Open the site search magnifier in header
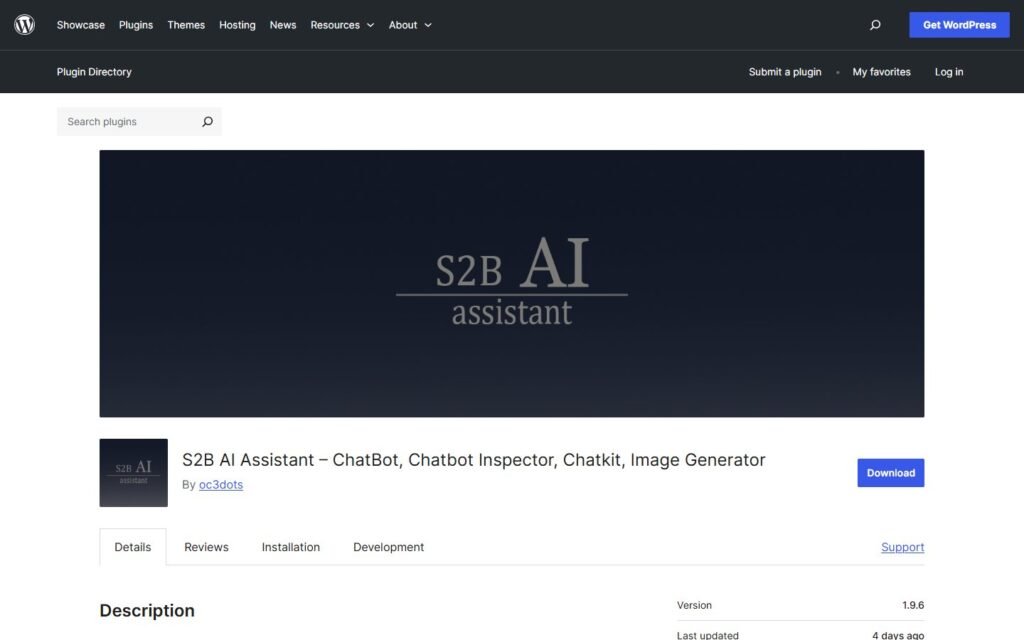1024x640 pixels. pyautogui.click(x=875, y=25)
